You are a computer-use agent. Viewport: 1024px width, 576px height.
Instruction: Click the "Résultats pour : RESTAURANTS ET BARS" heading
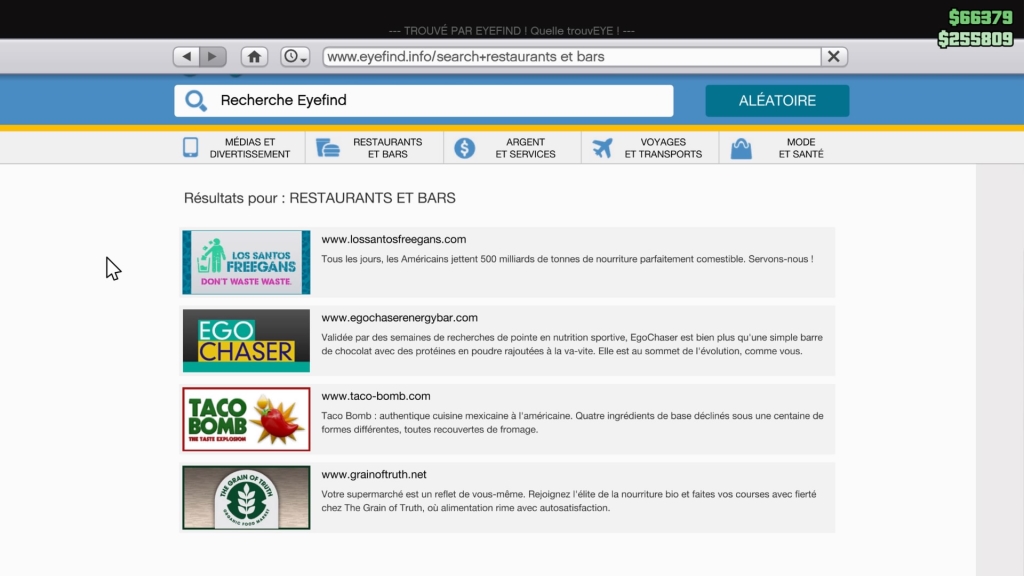coord(319,198)
